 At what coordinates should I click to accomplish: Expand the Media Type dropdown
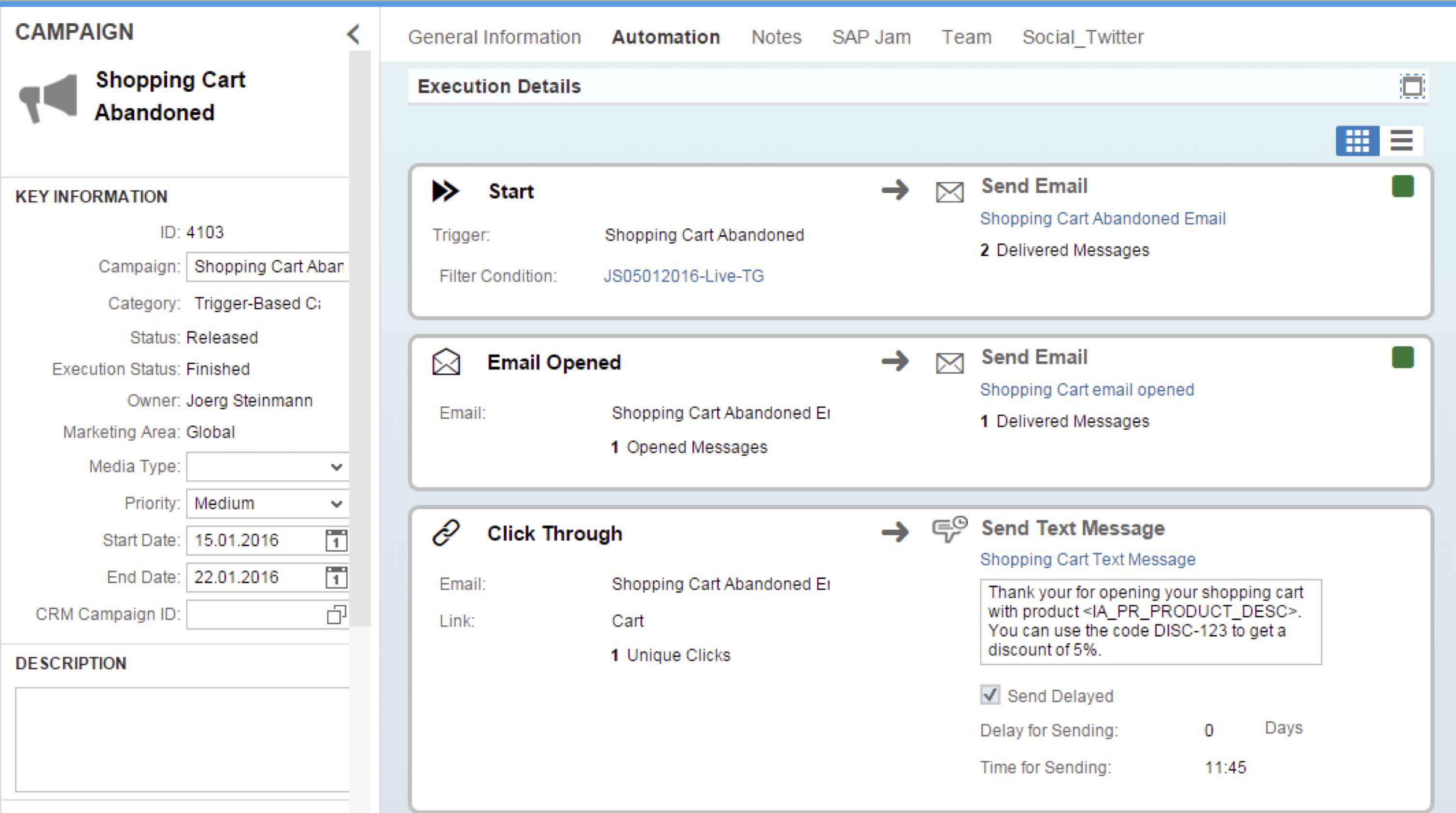(336, 467)
